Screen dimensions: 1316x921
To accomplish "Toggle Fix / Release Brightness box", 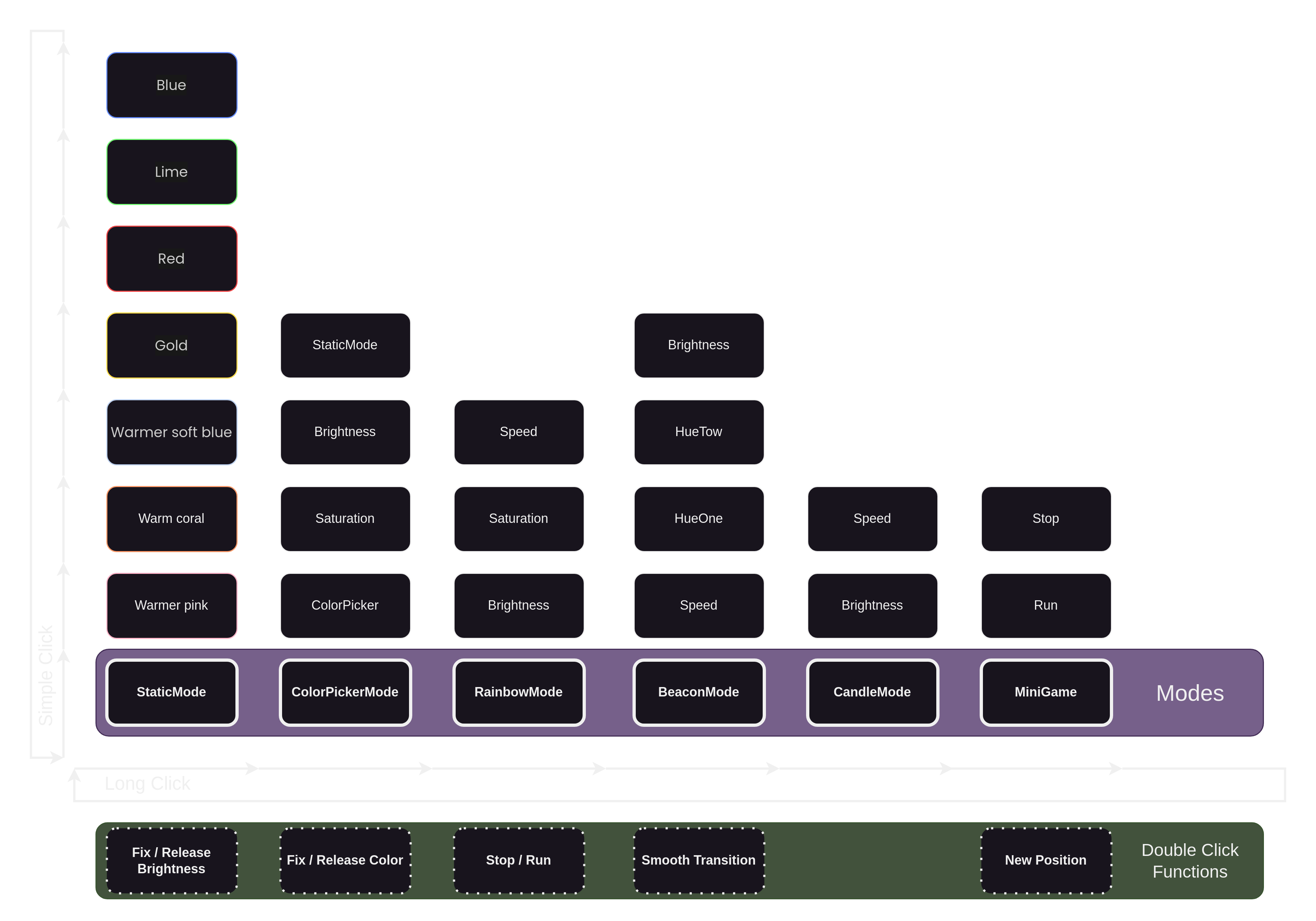I will [x=171, y=860].
